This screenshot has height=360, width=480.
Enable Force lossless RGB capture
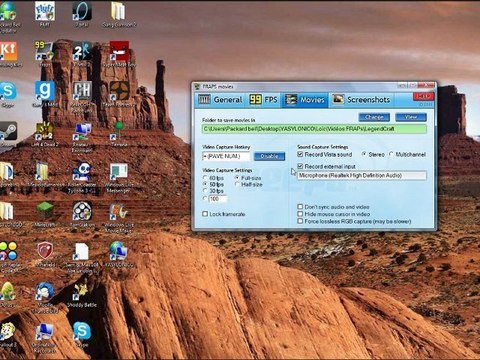point(300,221)
